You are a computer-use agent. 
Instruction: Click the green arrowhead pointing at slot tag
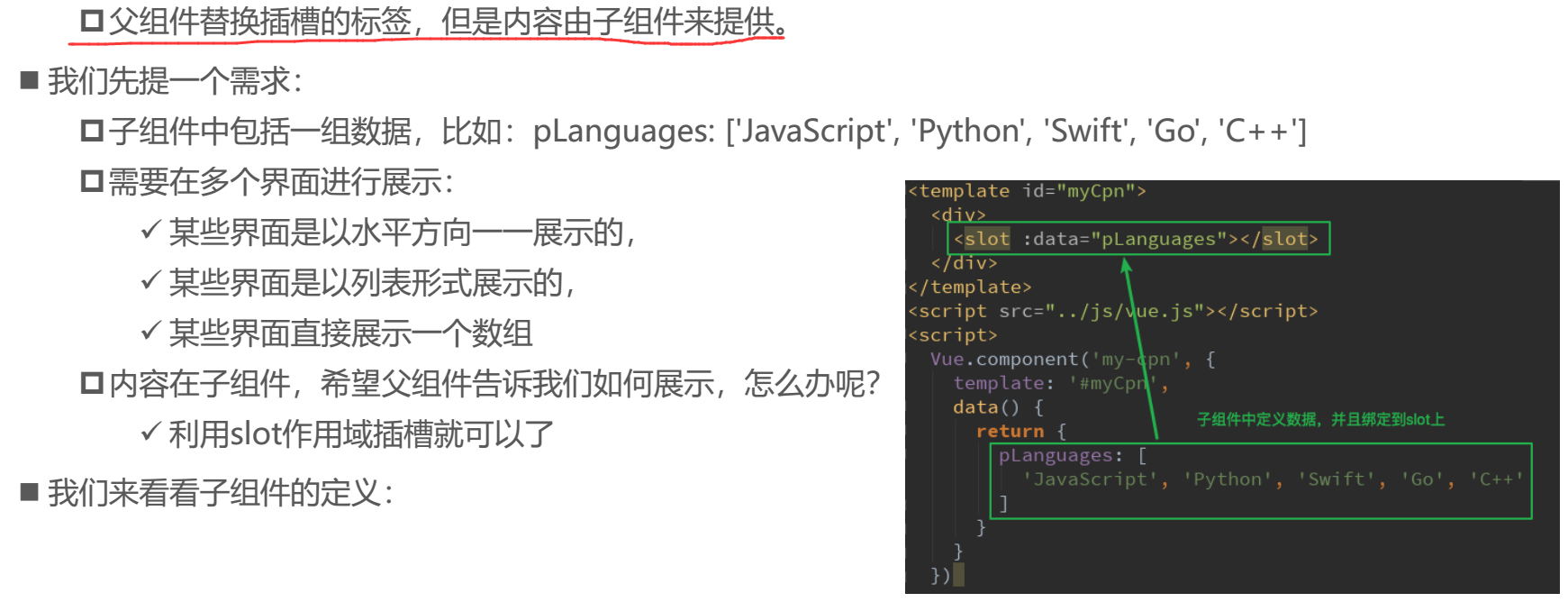(1126, 265)
